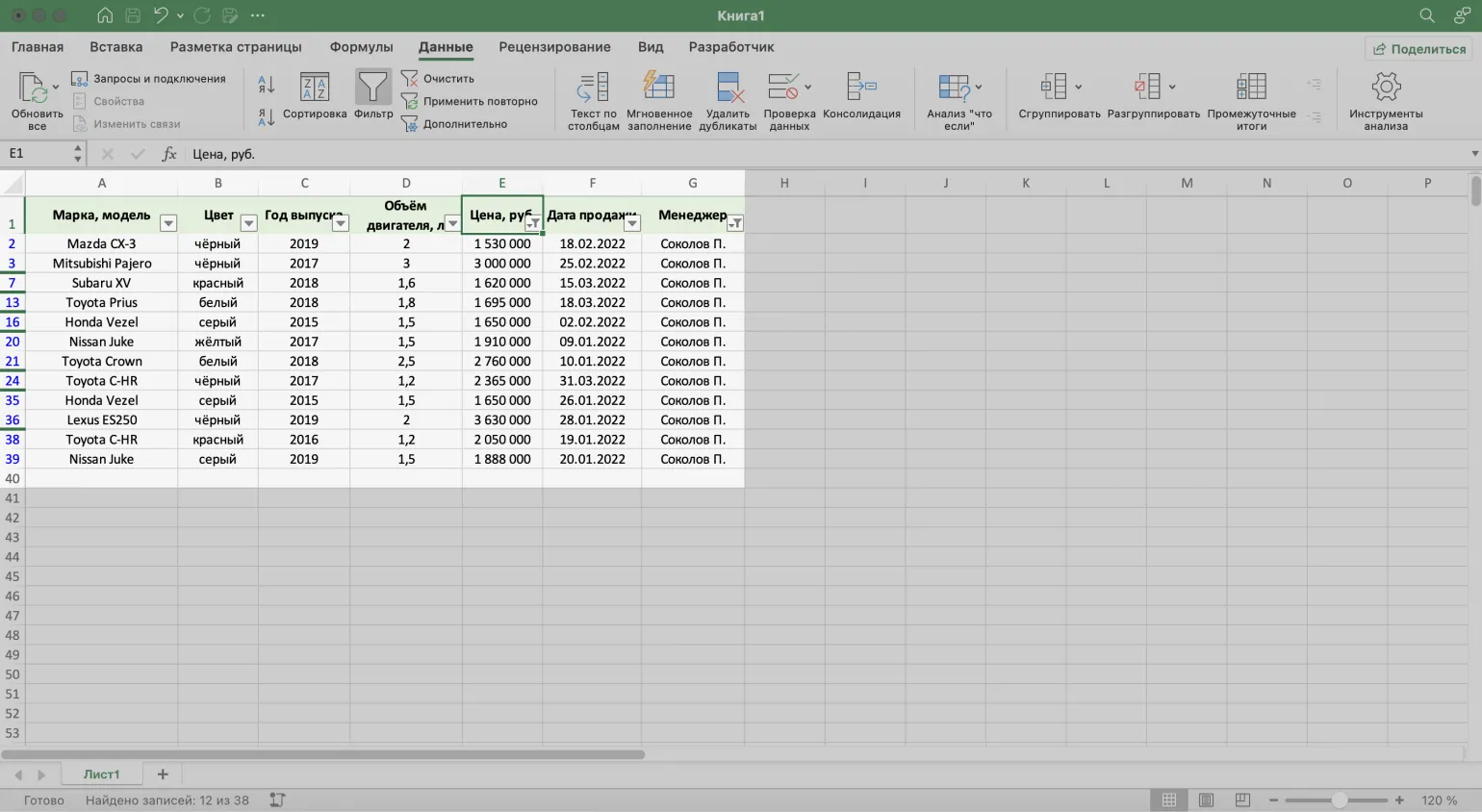Open the Вставка ribbon tab
This screenshot has width=1482, height=812.
[x=115, y=47]
